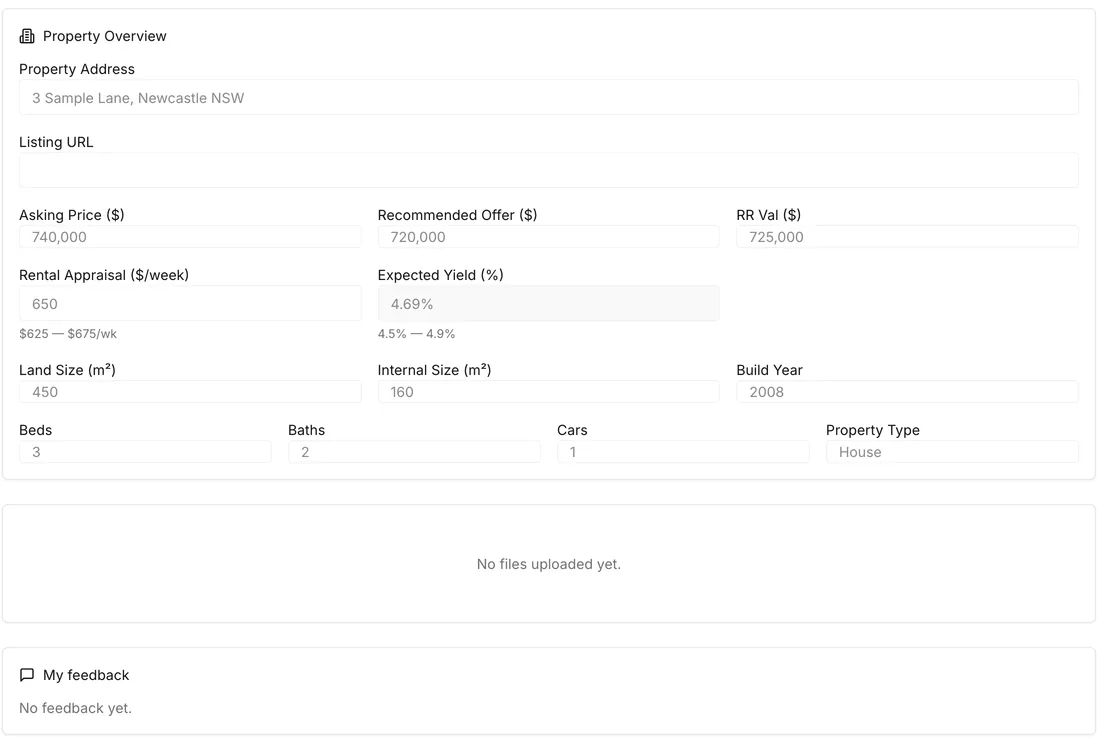Viewport: 1098px width, 753px height.
Task: Click the Property Overview building icon
Action: (x=27, y=36)
